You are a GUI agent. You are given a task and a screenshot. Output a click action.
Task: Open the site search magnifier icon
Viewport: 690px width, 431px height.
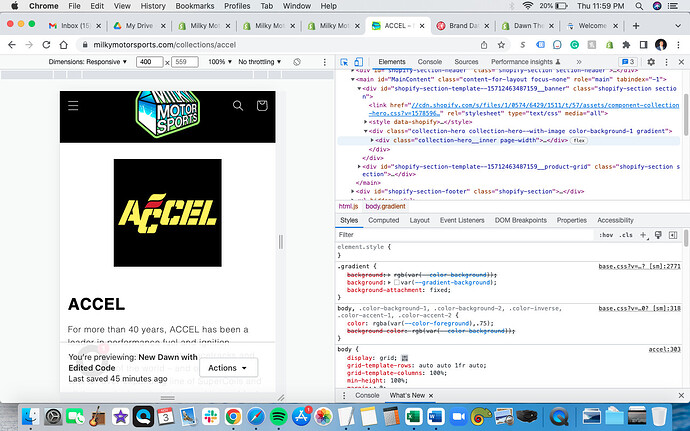(x=238, y=106)
